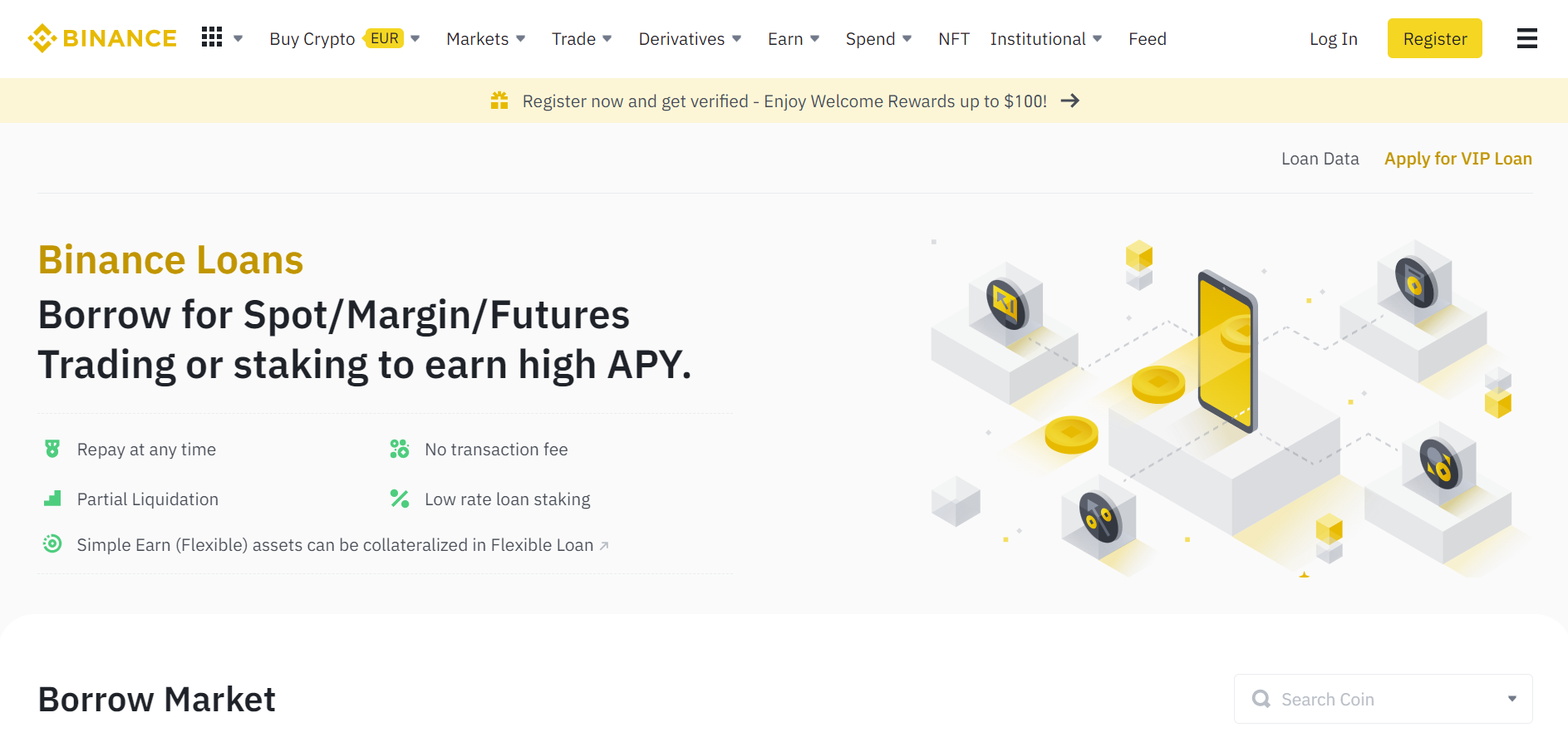Click the icon next to No transaction fee
This screenshot has width=1568, height=752.
(399, 449)
